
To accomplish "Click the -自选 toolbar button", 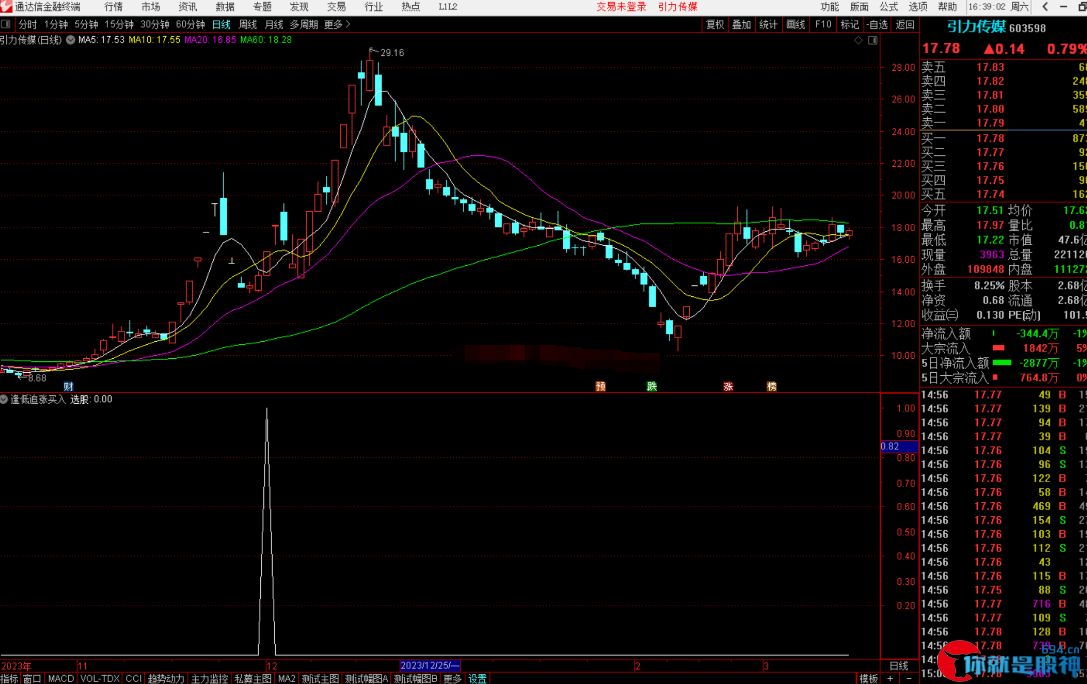I will pos(877,24).
